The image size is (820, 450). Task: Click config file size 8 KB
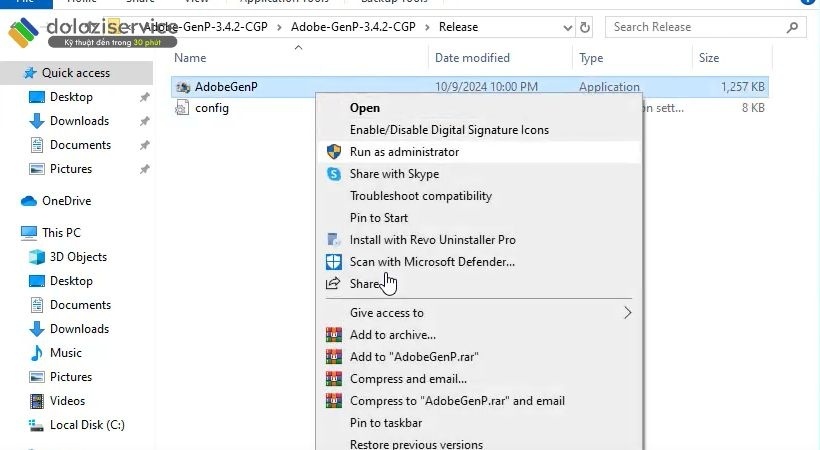coord(753,108)
